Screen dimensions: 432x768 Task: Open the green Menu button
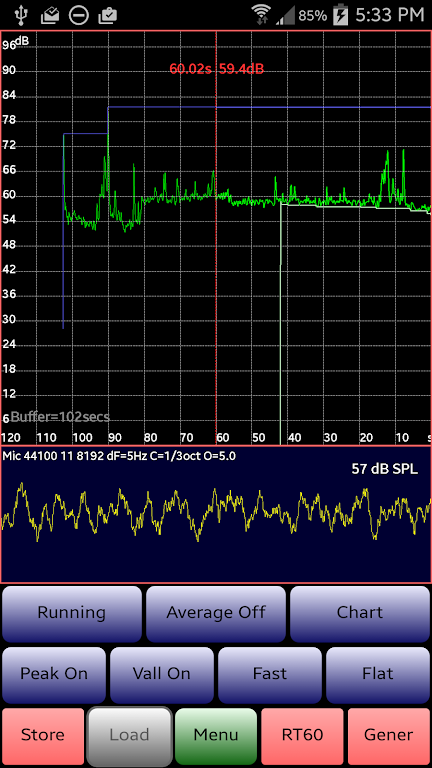pyautogui.click(x=216, y=735)
